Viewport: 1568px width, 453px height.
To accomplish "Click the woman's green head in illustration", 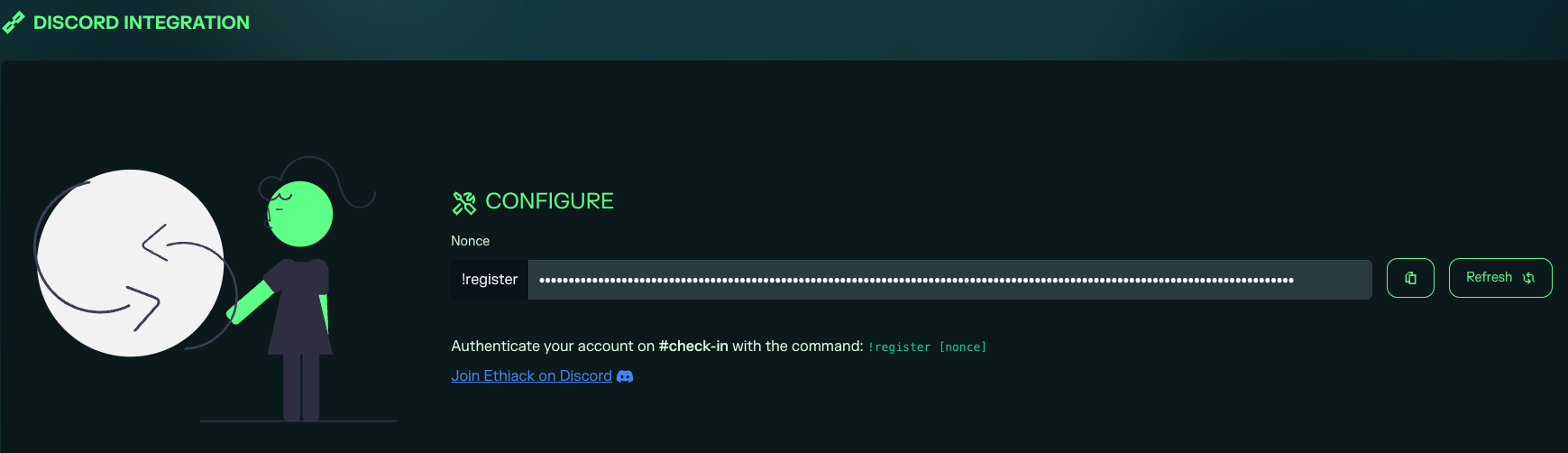I will [x=302, y=215].
